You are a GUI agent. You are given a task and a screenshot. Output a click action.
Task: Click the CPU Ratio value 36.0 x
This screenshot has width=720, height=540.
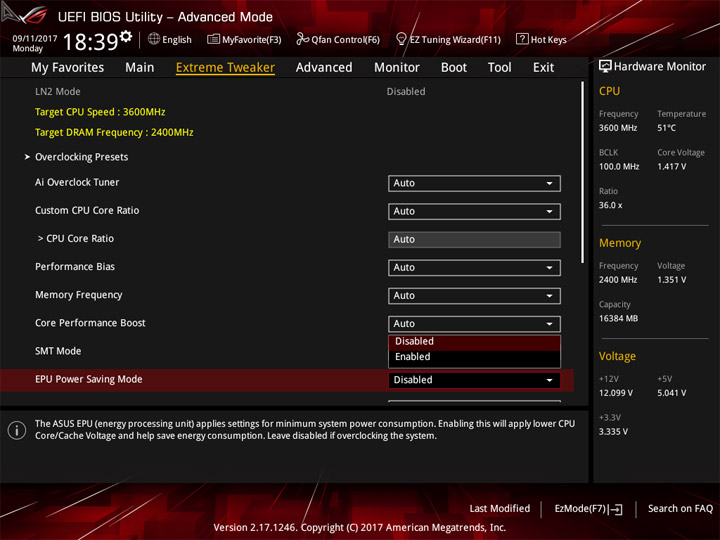611,205
